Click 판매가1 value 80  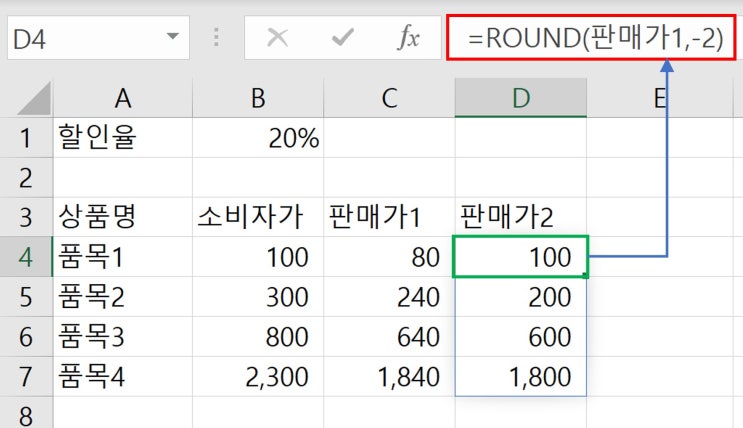click(x=390, y=257)
